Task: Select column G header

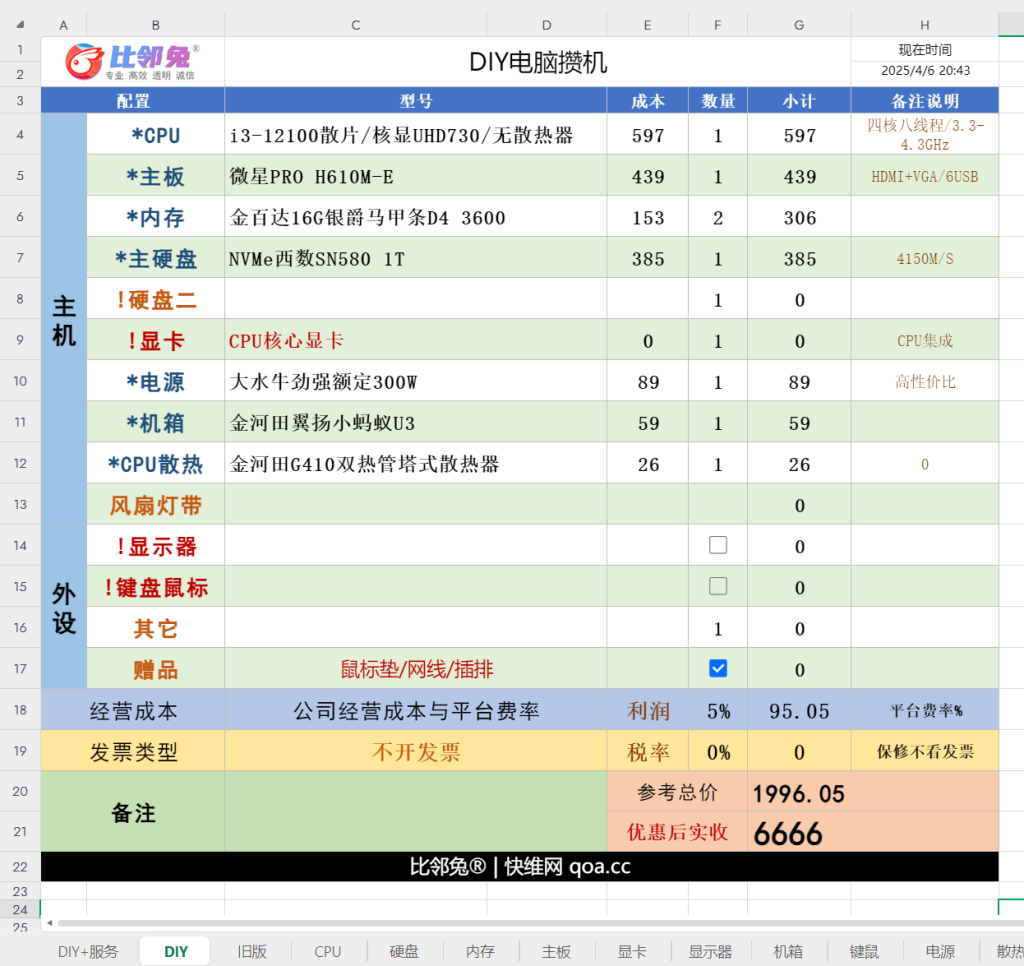Action: pos(799,25)
